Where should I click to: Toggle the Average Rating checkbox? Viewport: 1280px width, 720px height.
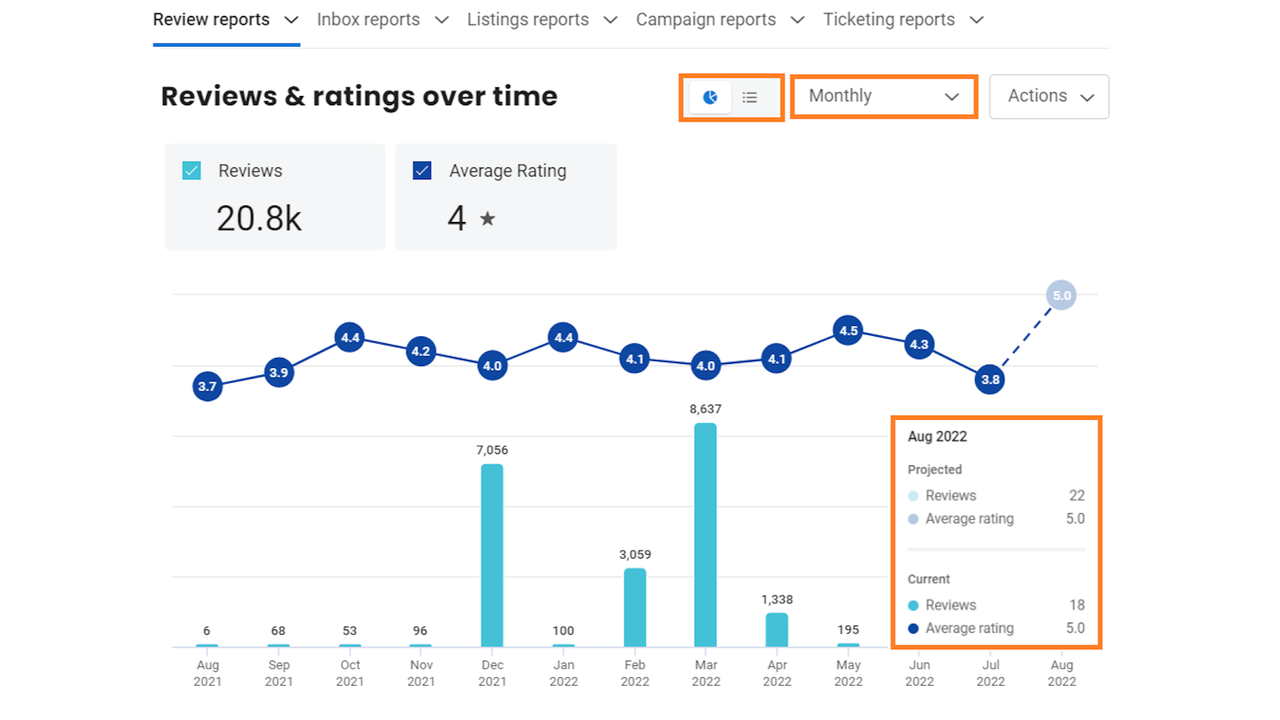[x=422, y=171]
